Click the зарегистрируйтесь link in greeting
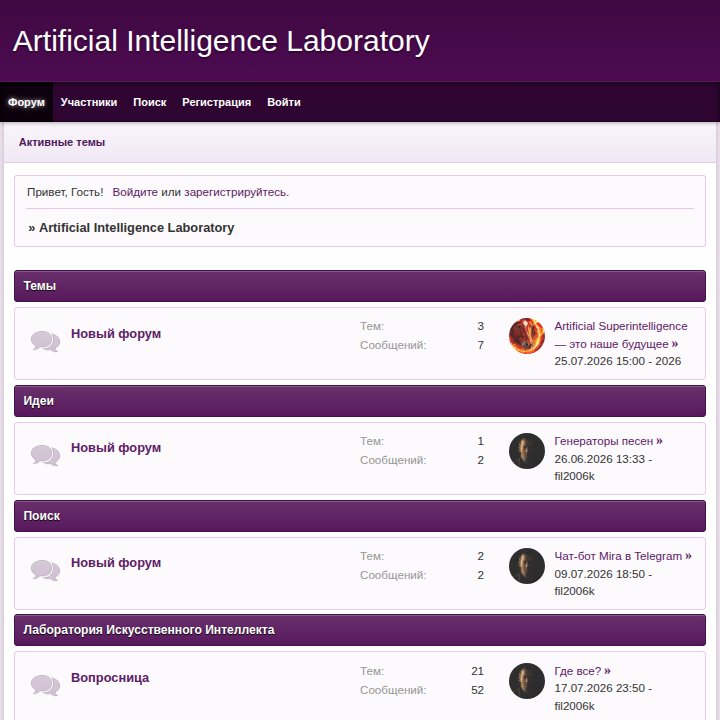720x720 pixels. coord(236,192)
